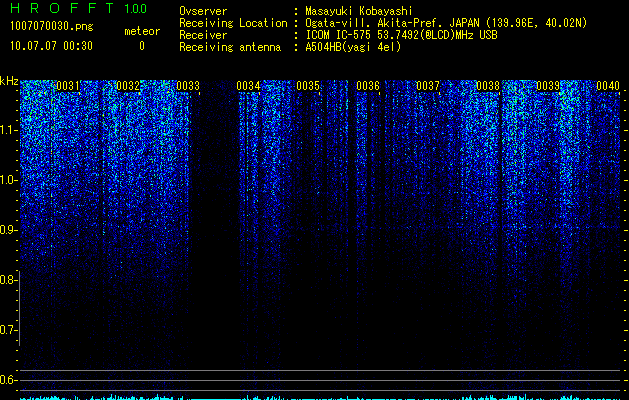The height and width of the screenshot is (400, 629).
Task: Click the Ovserver field label
Action: (203, 11)
